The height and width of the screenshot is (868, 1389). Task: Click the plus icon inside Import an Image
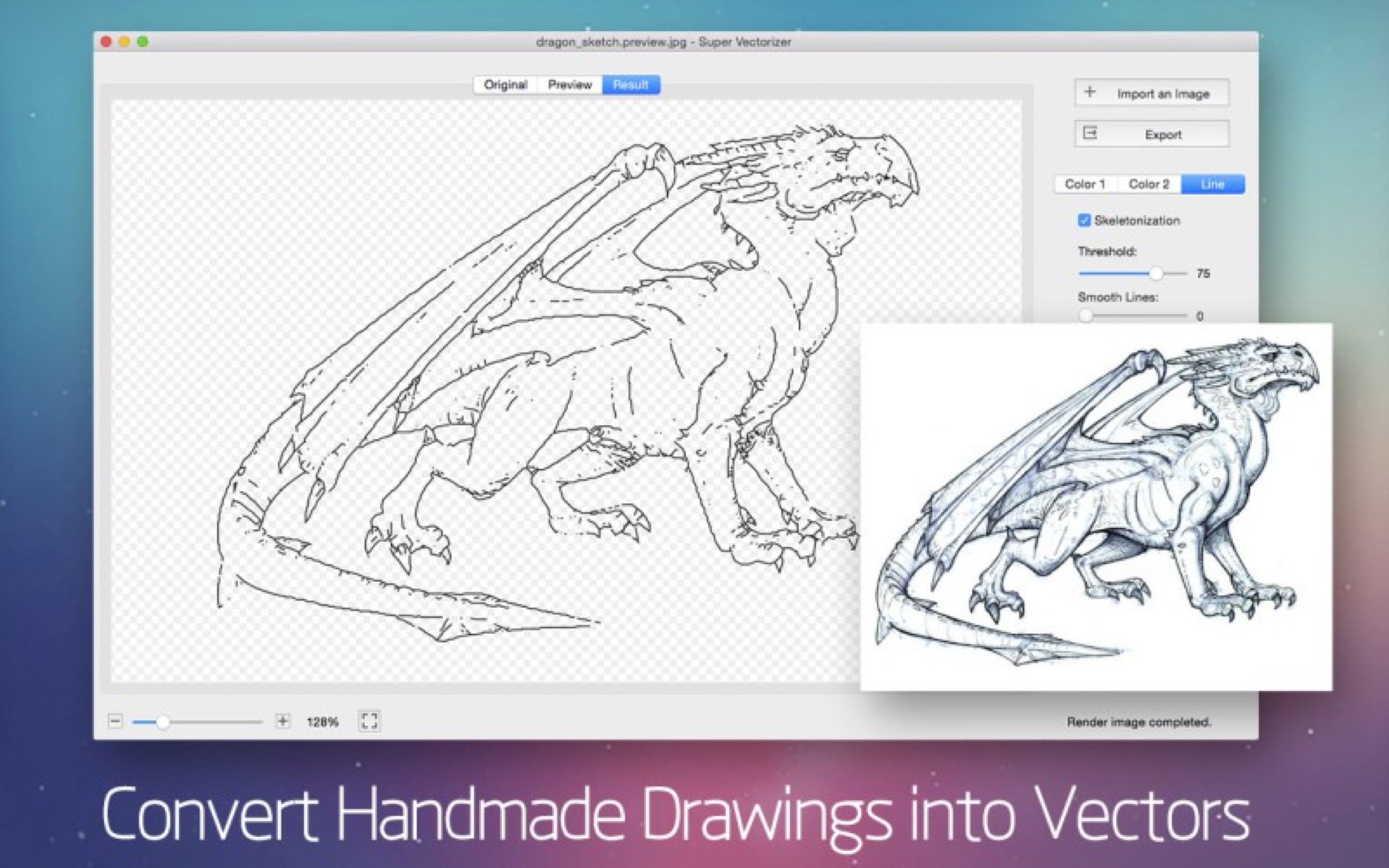tap(1090, 91)
